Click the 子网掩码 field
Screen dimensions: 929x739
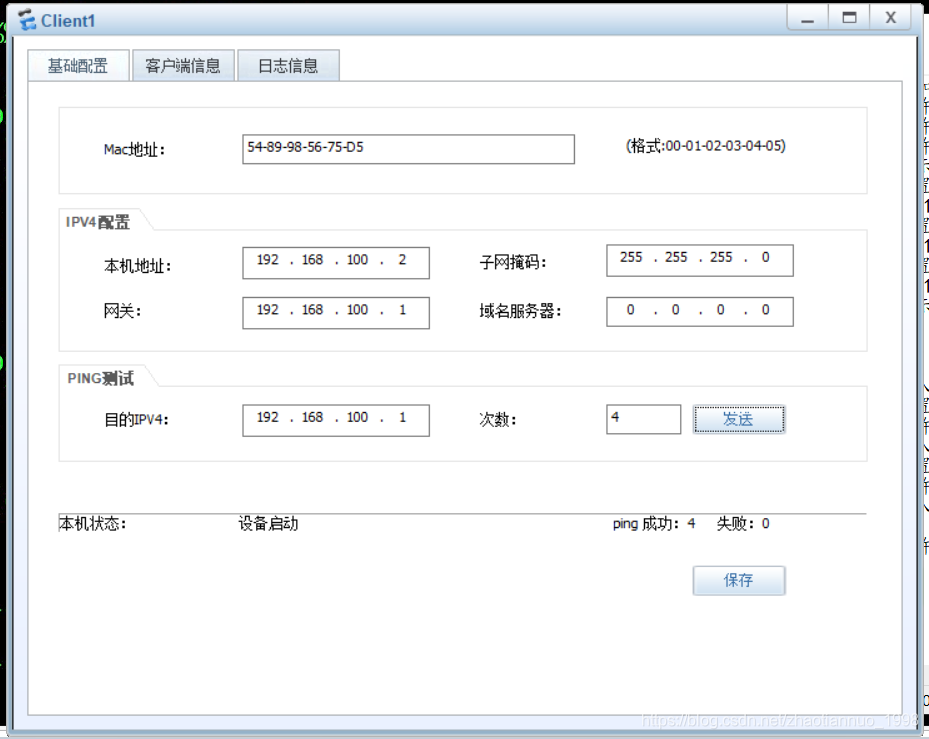(x=700, y=260)
